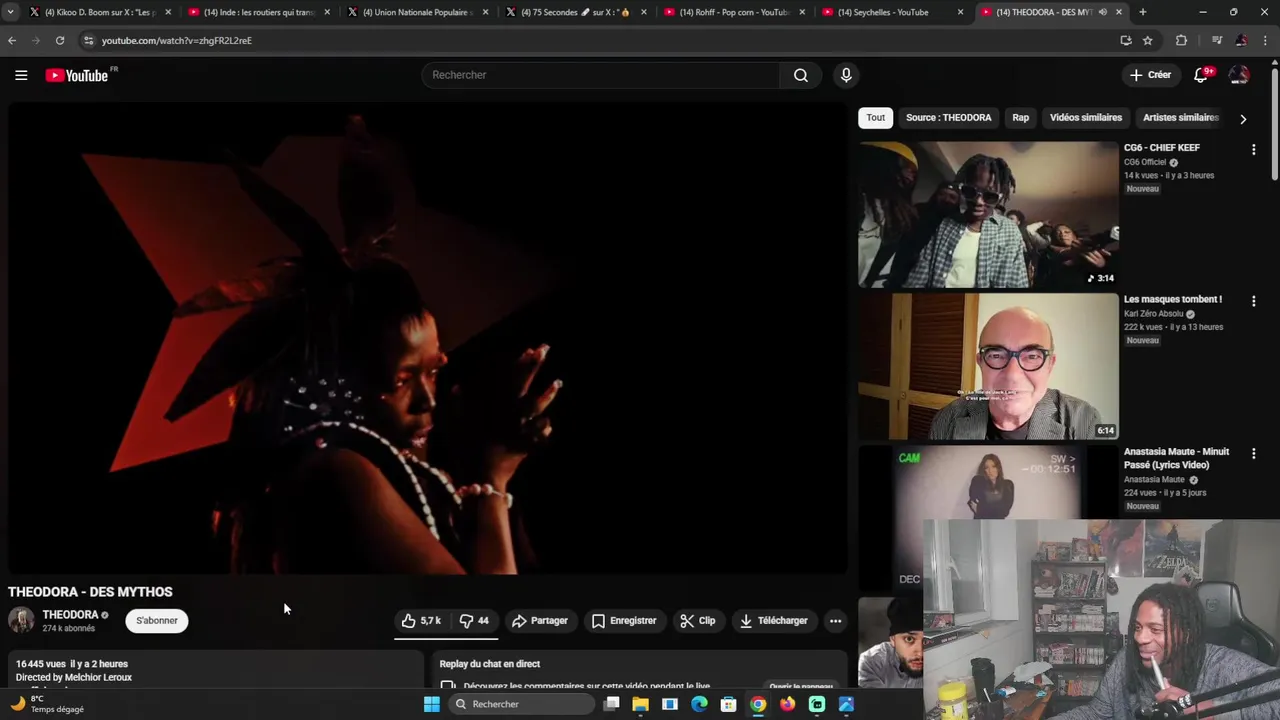This screenshot has width=1280, height=720.
Task: Open Les masques tombent ! video title
Action: [x=1173, y=299]
